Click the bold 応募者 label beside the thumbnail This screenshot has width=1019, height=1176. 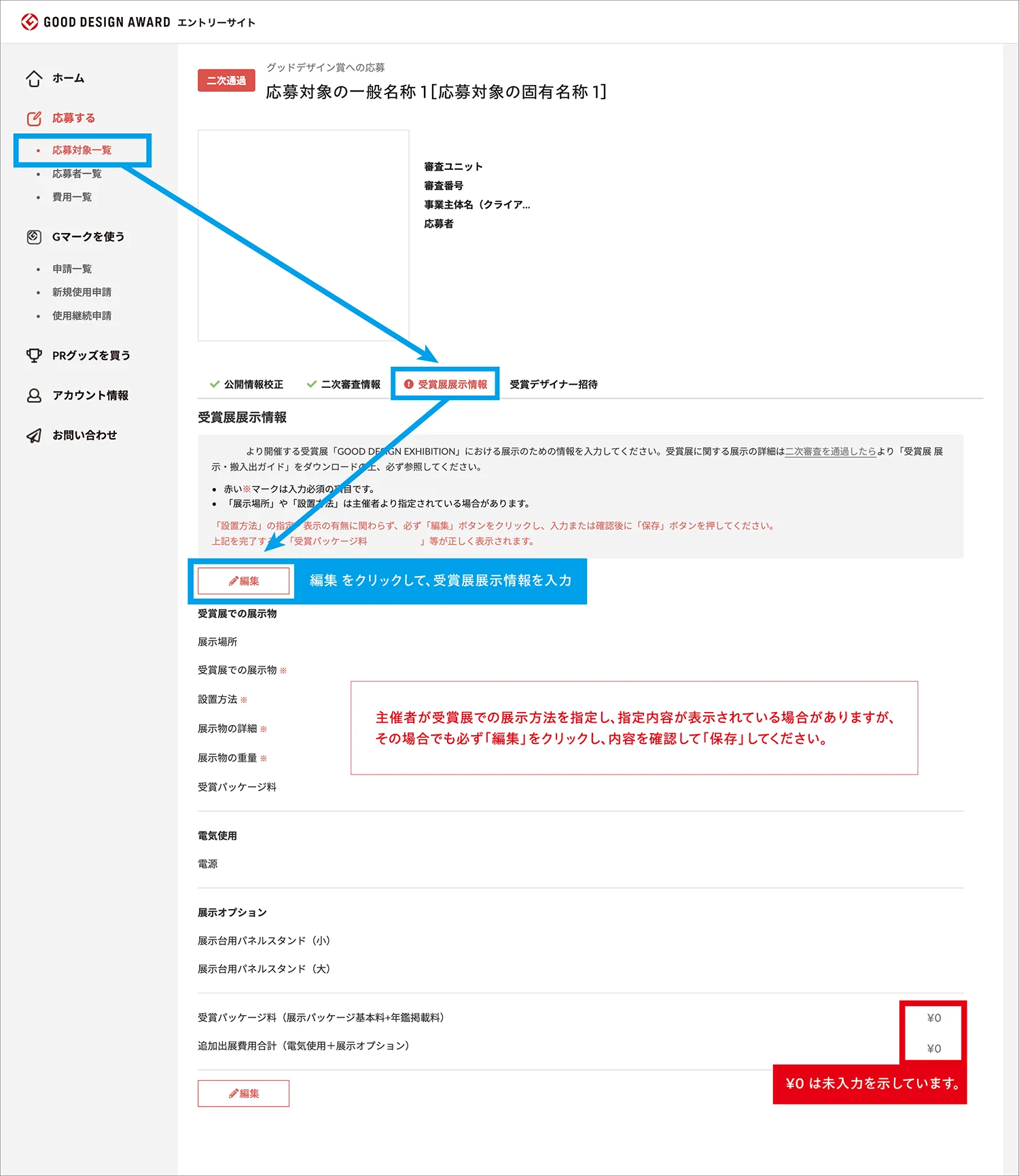439,224
